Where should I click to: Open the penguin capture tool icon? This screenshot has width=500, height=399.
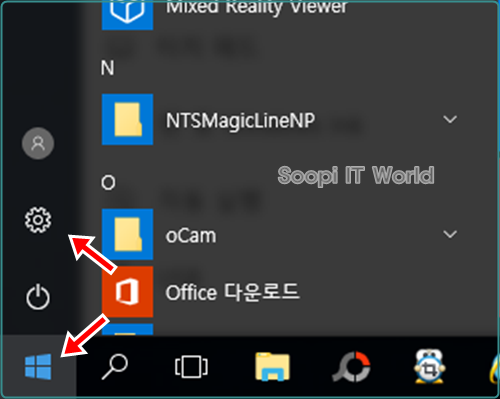pyautogui.click(x=429, y=367)
